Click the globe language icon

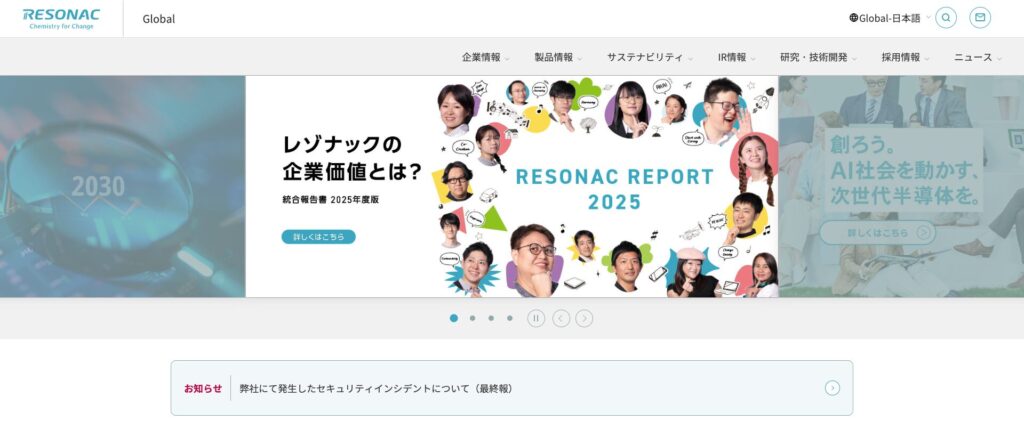853,18
